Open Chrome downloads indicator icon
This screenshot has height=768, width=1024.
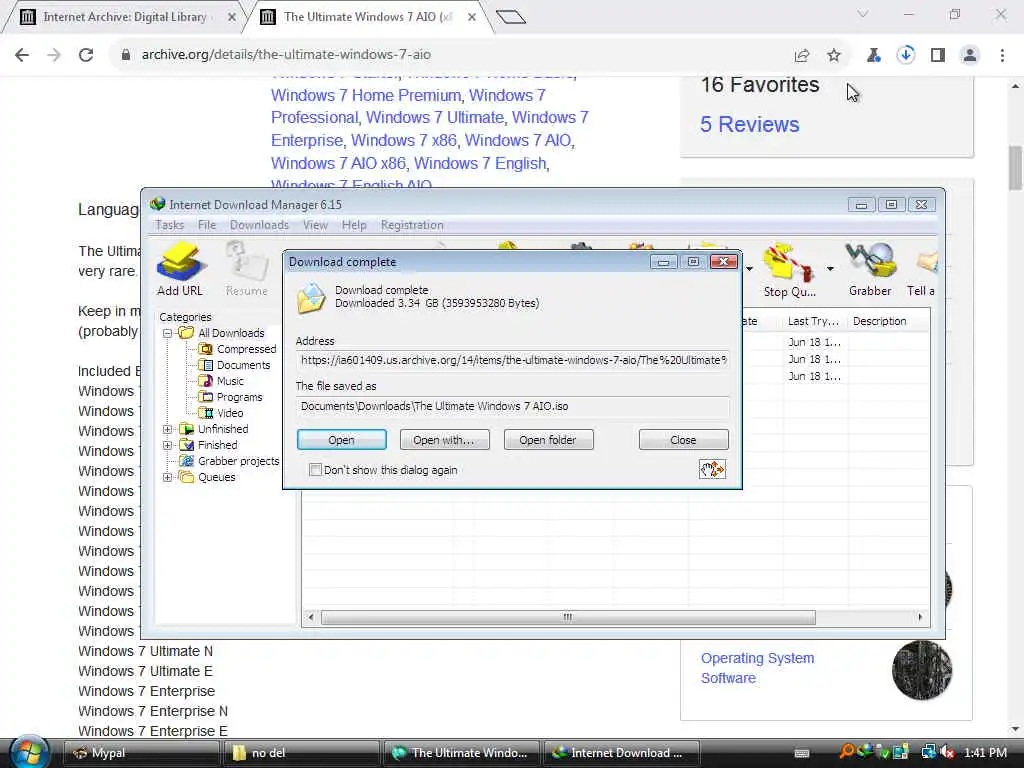click(x=905, y=55)
